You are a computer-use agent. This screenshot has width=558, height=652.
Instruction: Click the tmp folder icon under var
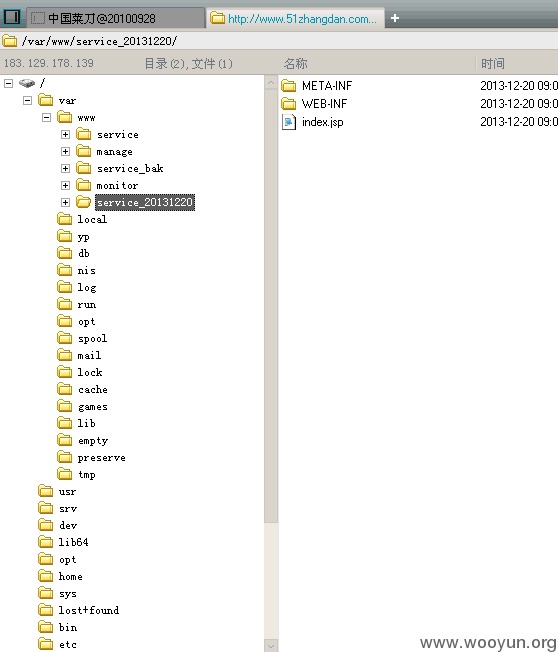64,474
